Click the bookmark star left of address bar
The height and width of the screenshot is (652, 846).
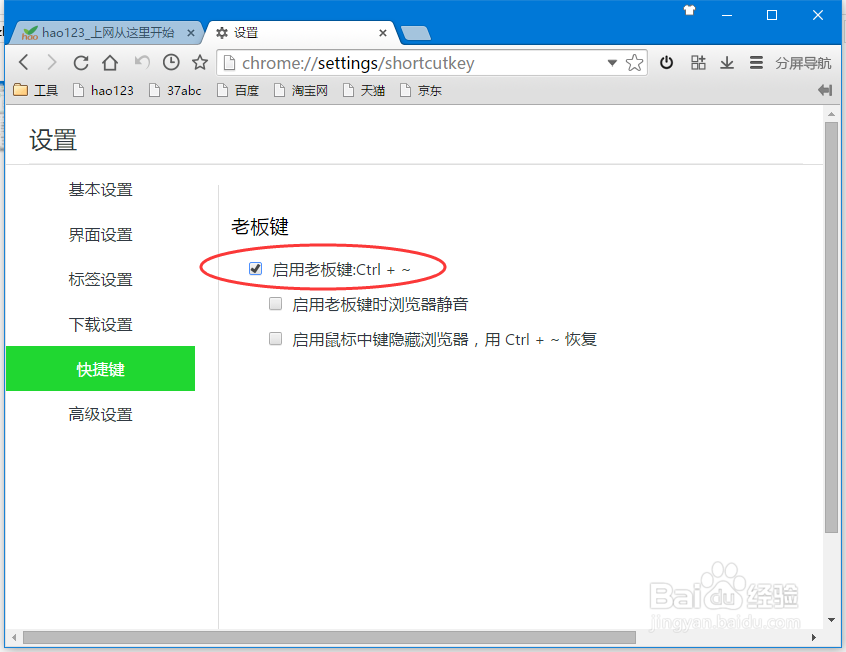200,63
